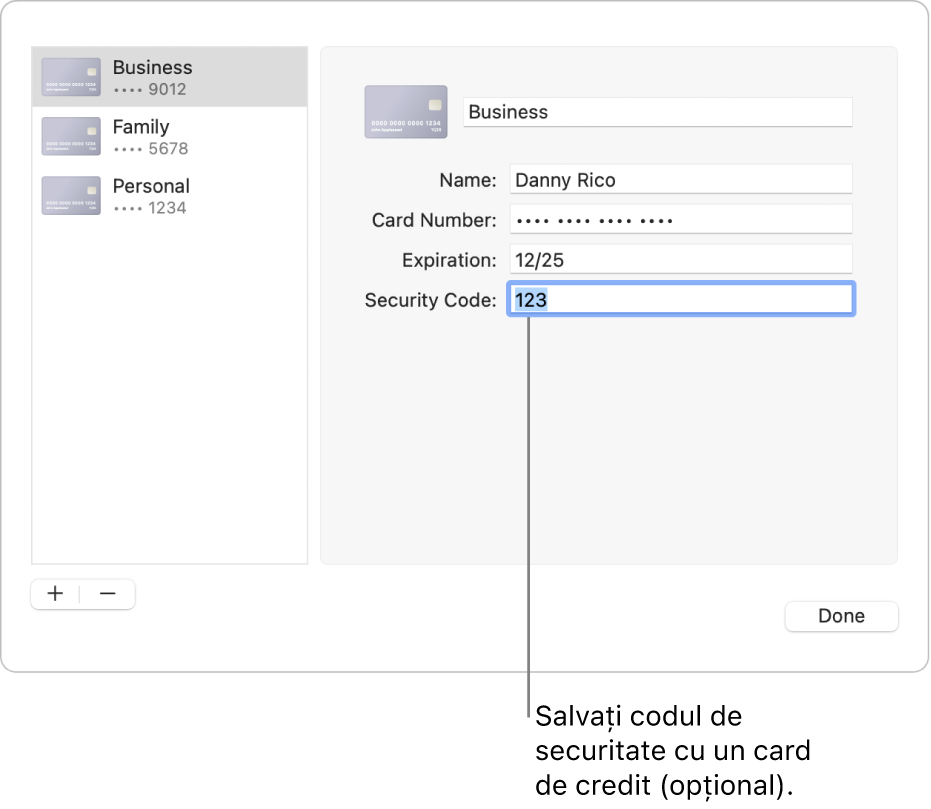Click the add card plus icon
This screenshot has height=809, width=931.
(55, 593)
